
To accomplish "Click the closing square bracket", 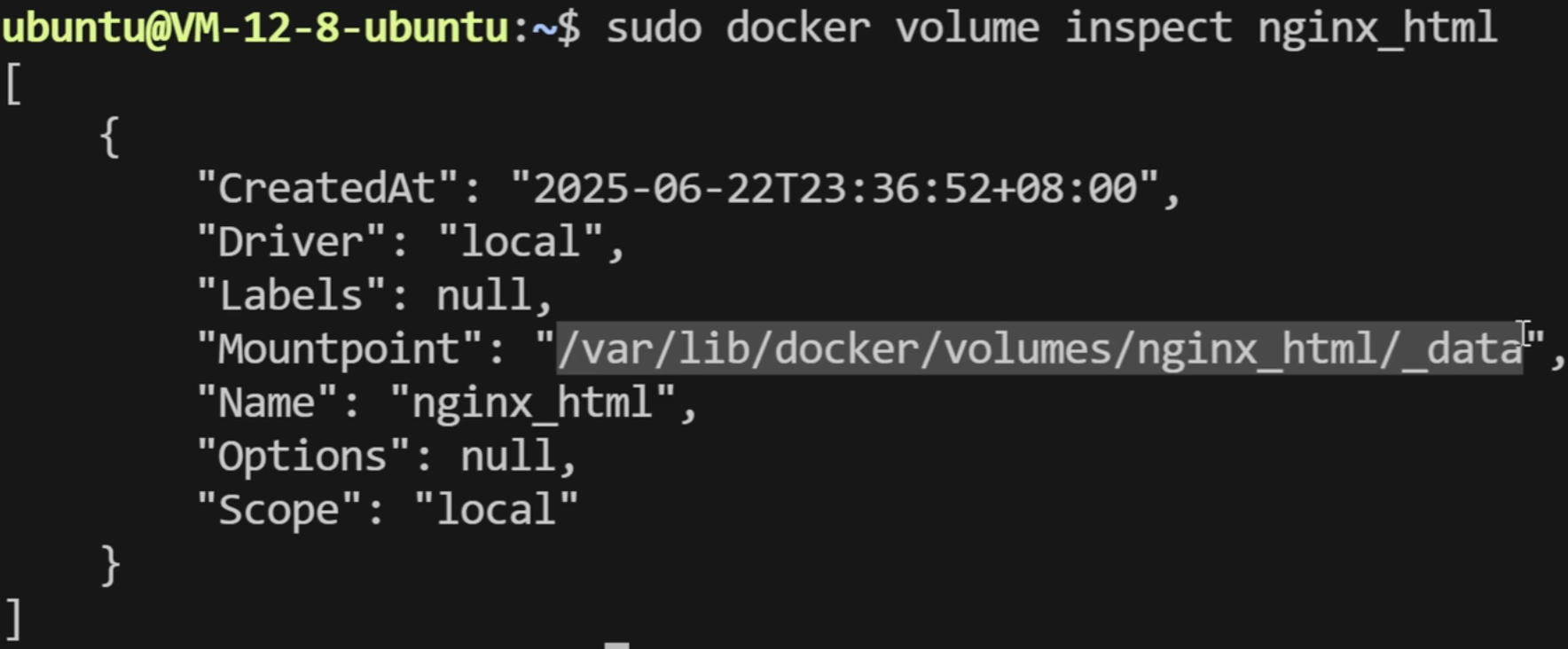I will (x=12, y=618).
